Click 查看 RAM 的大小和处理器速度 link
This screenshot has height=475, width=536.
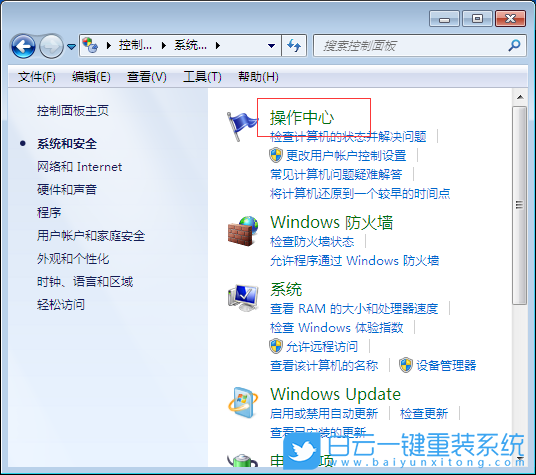[354, 309]
